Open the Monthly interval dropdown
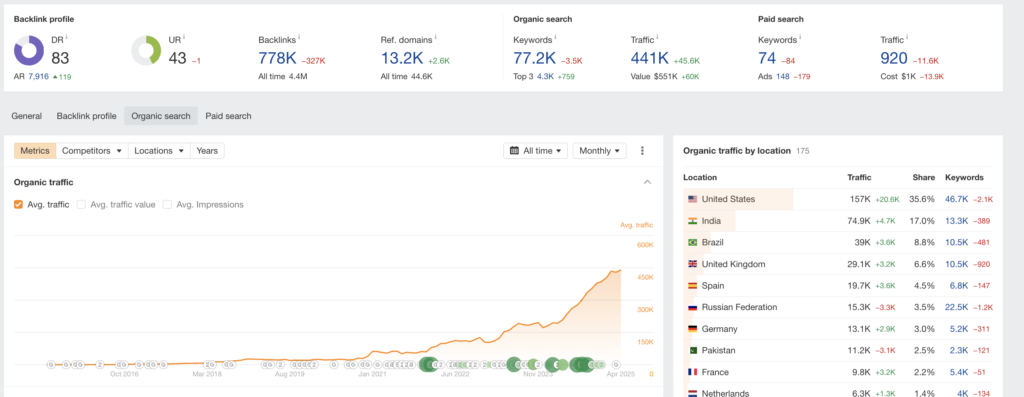 [600, 151]
